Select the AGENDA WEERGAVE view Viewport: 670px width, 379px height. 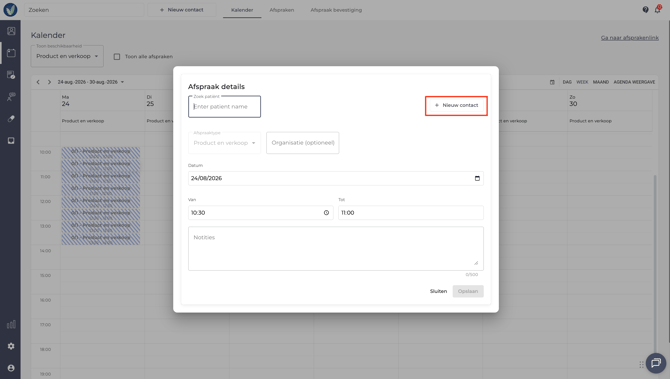[634, 82]
